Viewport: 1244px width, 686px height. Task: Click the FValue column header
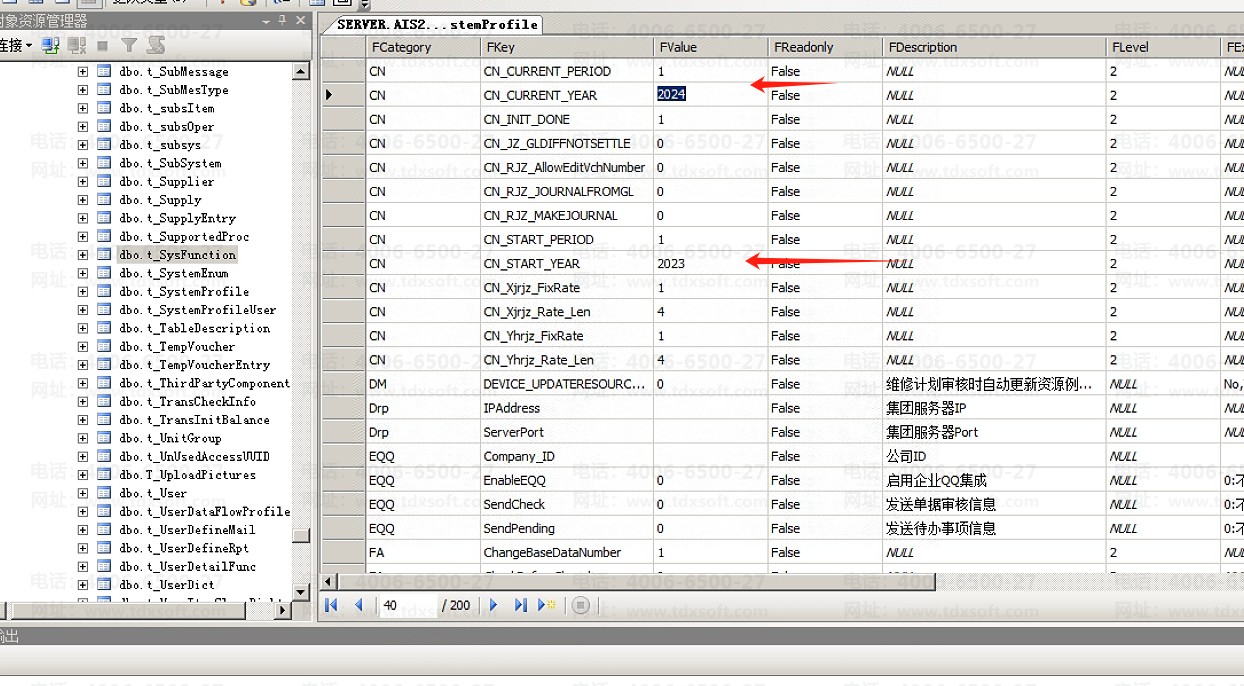(x=677, y=47)
